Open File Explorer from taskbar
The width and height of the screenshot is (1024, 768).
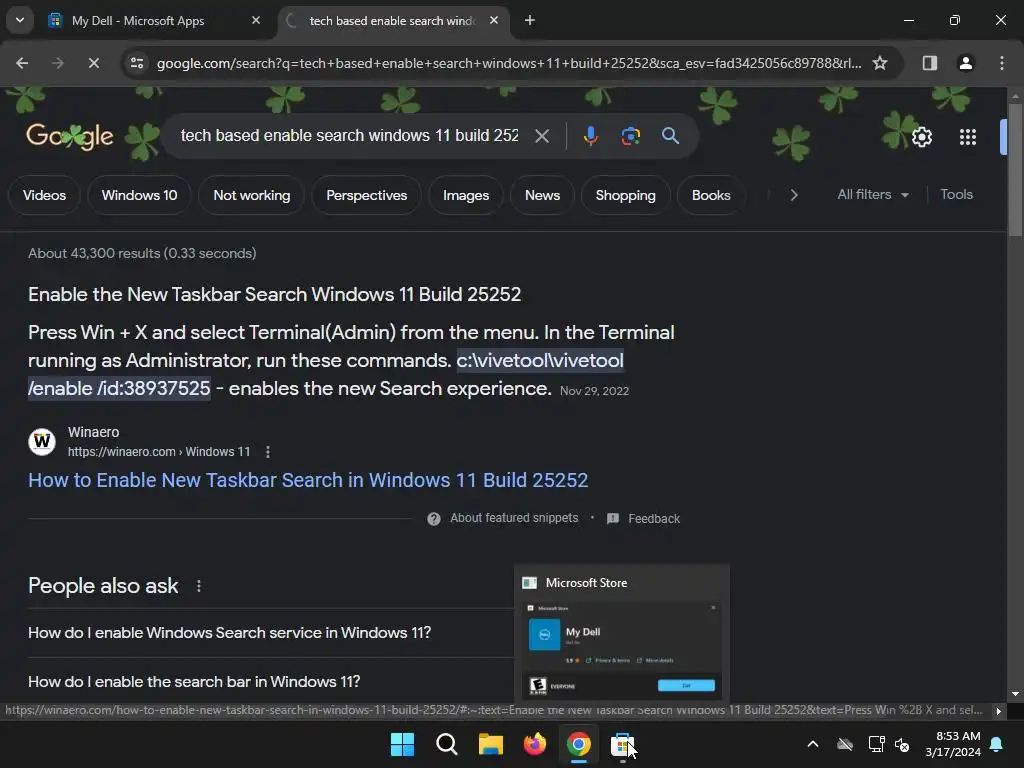(490, 744)
